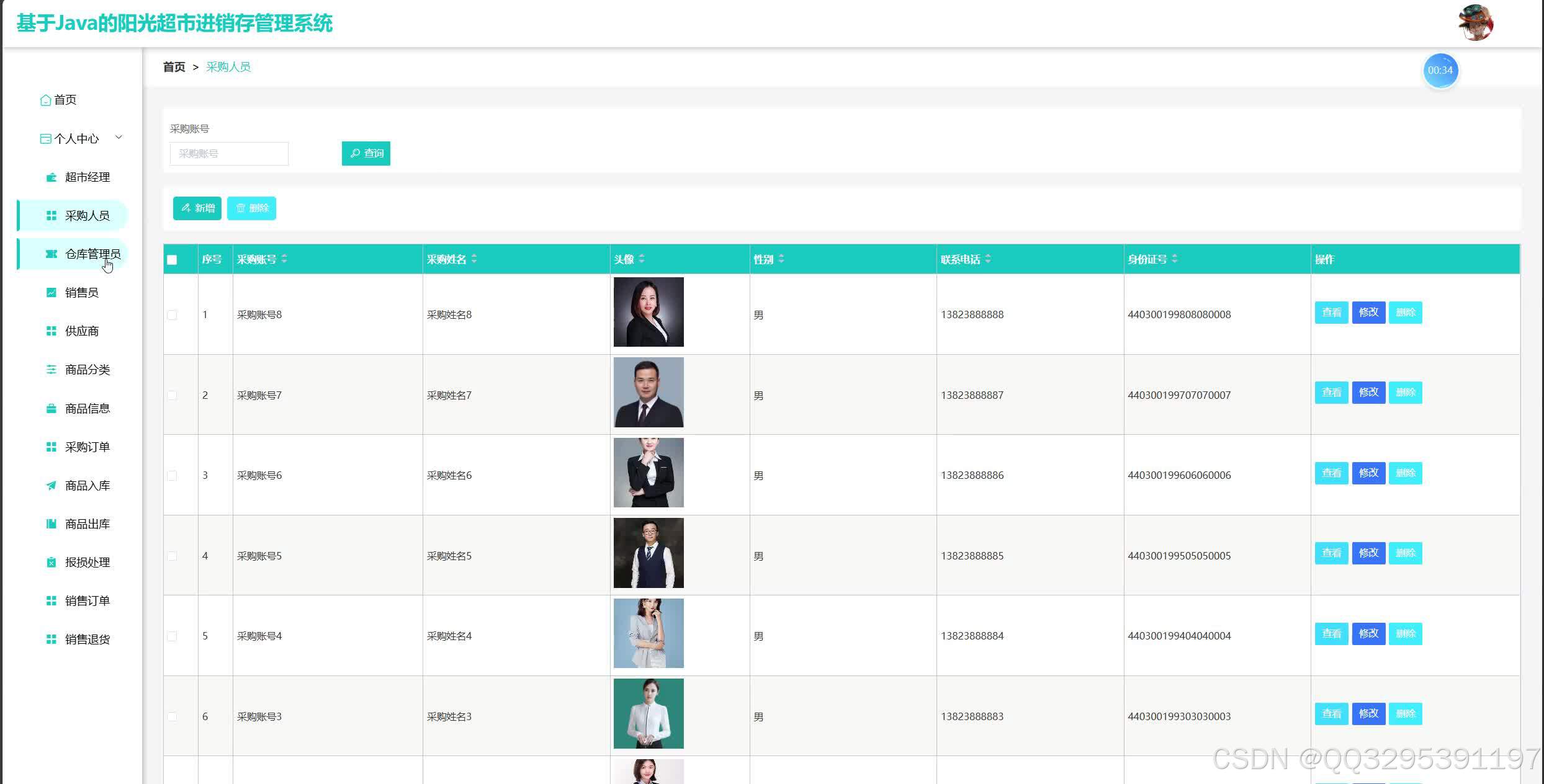Click the 商品出库 sidebar icon
1544x784 pixels.
point(52,524)
